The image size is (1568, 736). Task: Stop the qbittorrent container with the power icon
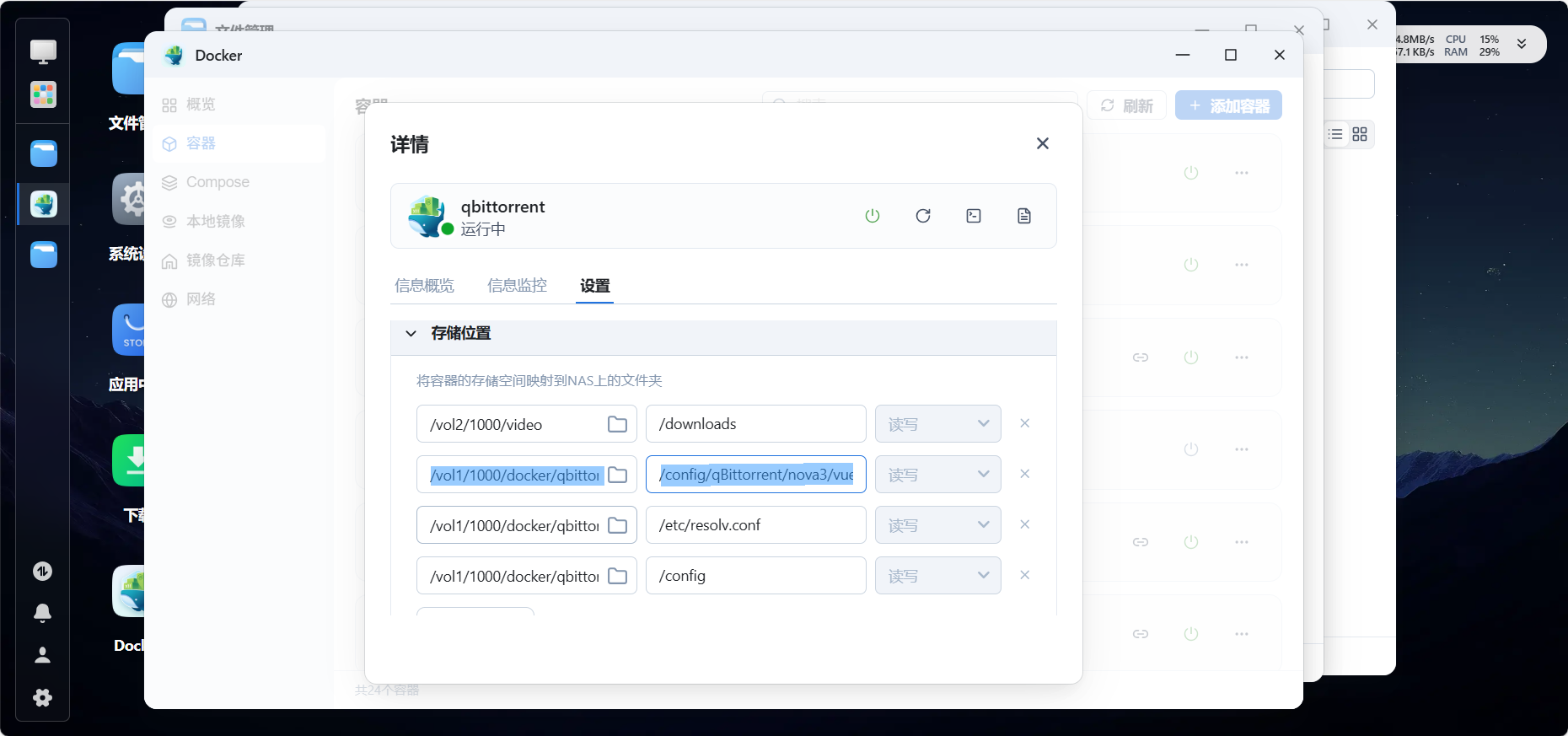coord(873,216)
